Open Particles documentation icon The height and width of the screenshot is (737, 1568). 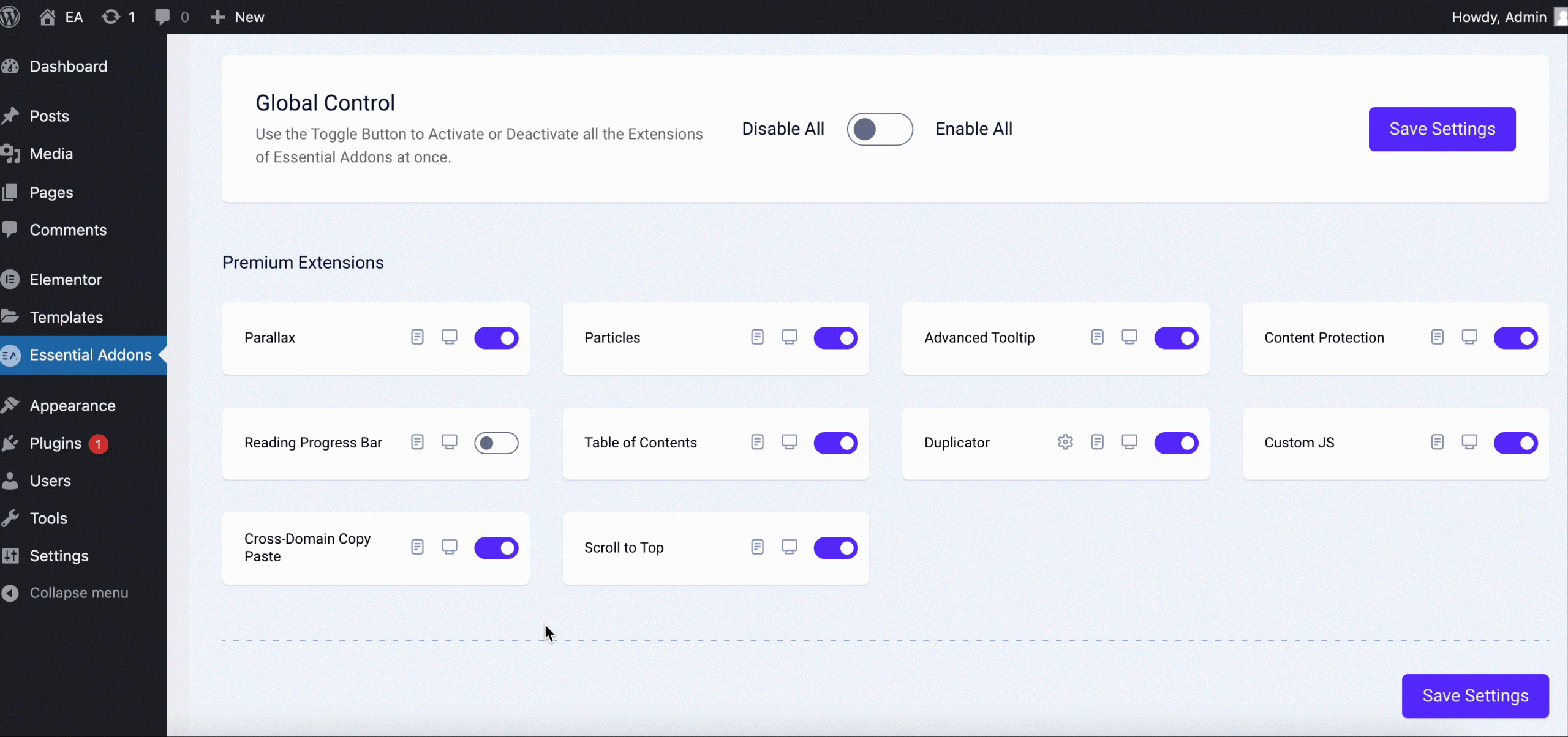pos(757,337)
